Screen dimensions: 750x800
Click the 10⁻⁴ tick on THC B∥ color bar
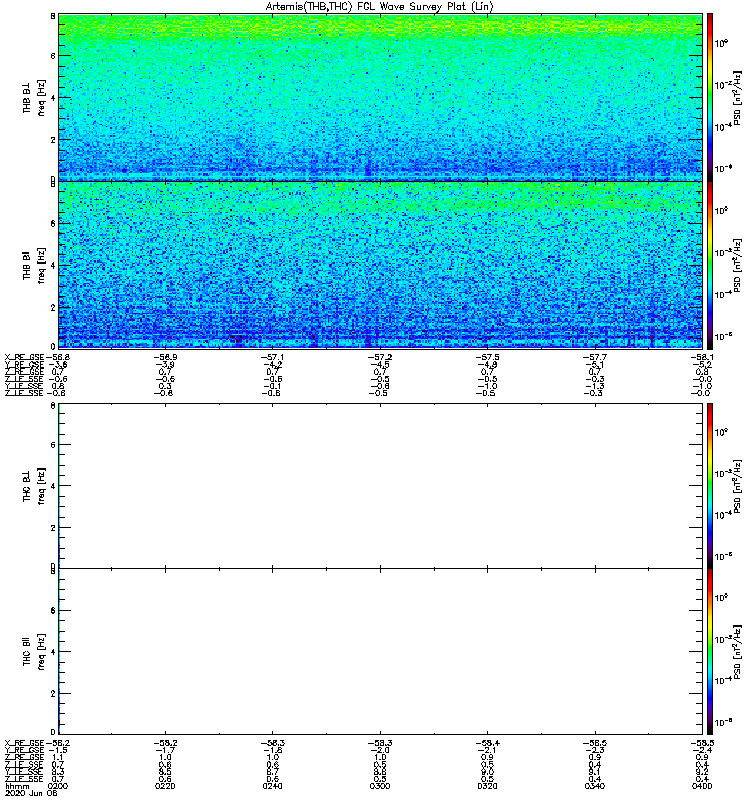723,680
